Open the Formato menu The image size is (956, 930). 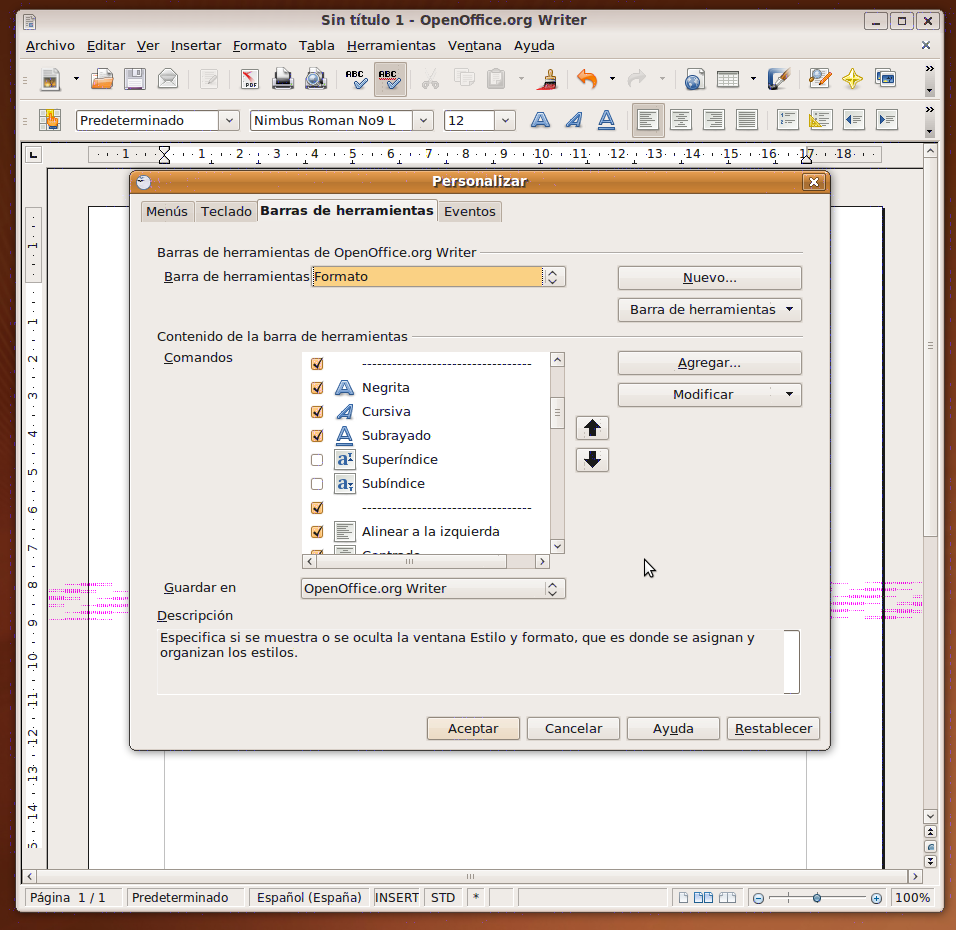click(x=260, y=46)
